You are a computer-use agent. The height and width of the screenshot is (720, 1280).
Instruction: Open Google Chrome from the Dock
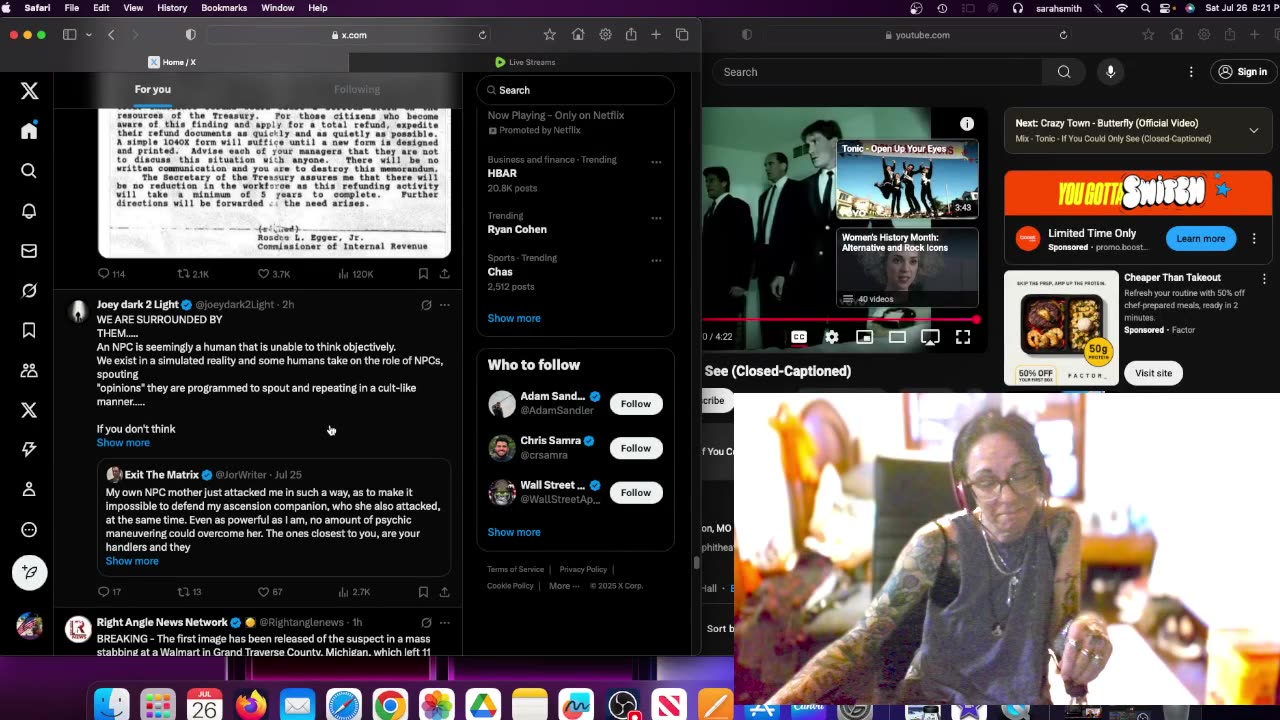pyautogui.click(x=390, y=705)
